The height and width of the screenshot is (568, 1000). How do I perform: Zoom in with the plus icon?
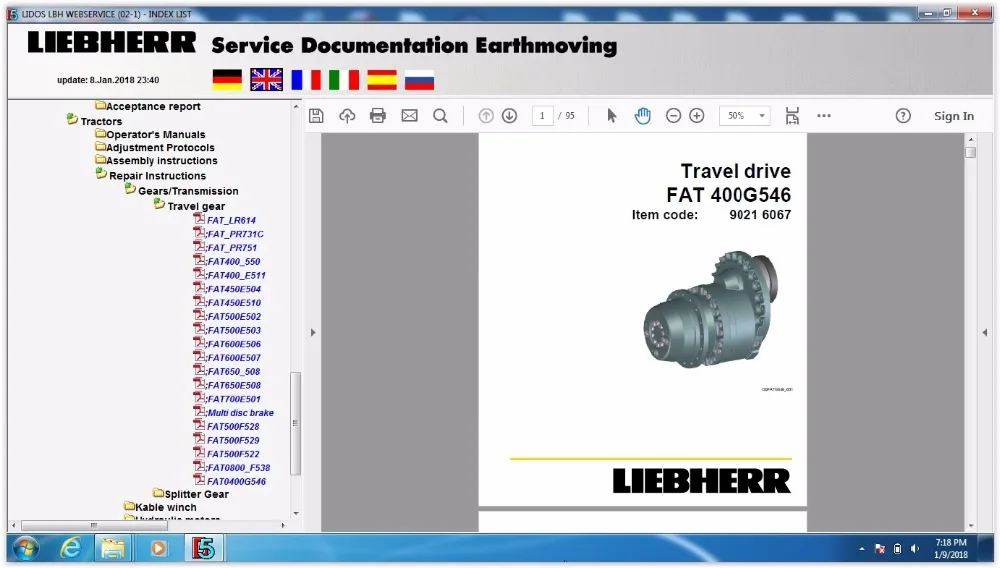click(696, 116)
